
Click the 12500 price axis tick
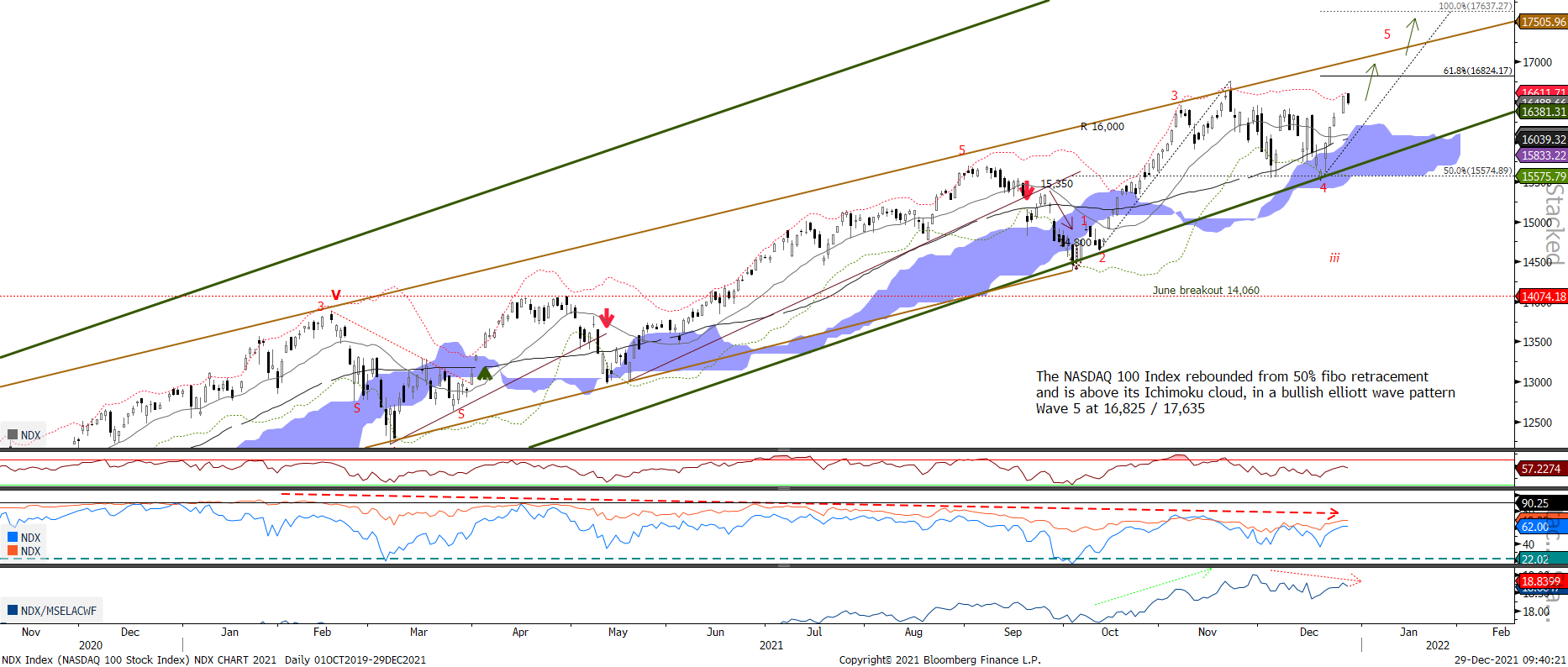(1538, 423)
